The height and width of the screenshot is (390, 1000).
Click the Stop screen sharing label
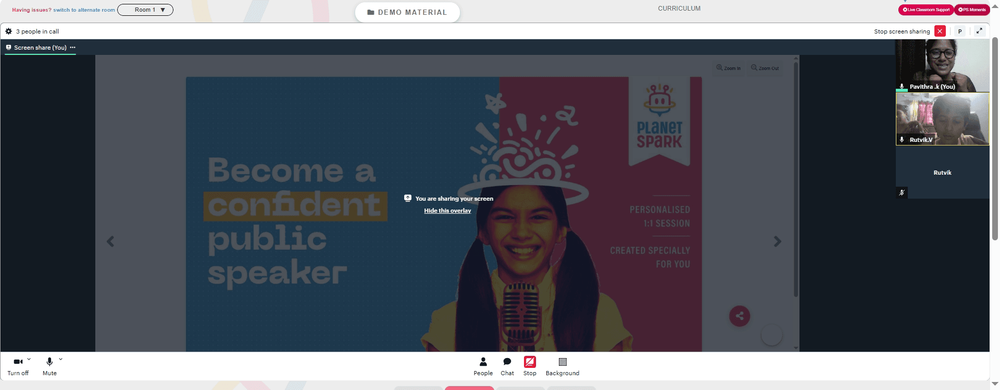pyautogui.click(x=902, y=31)
